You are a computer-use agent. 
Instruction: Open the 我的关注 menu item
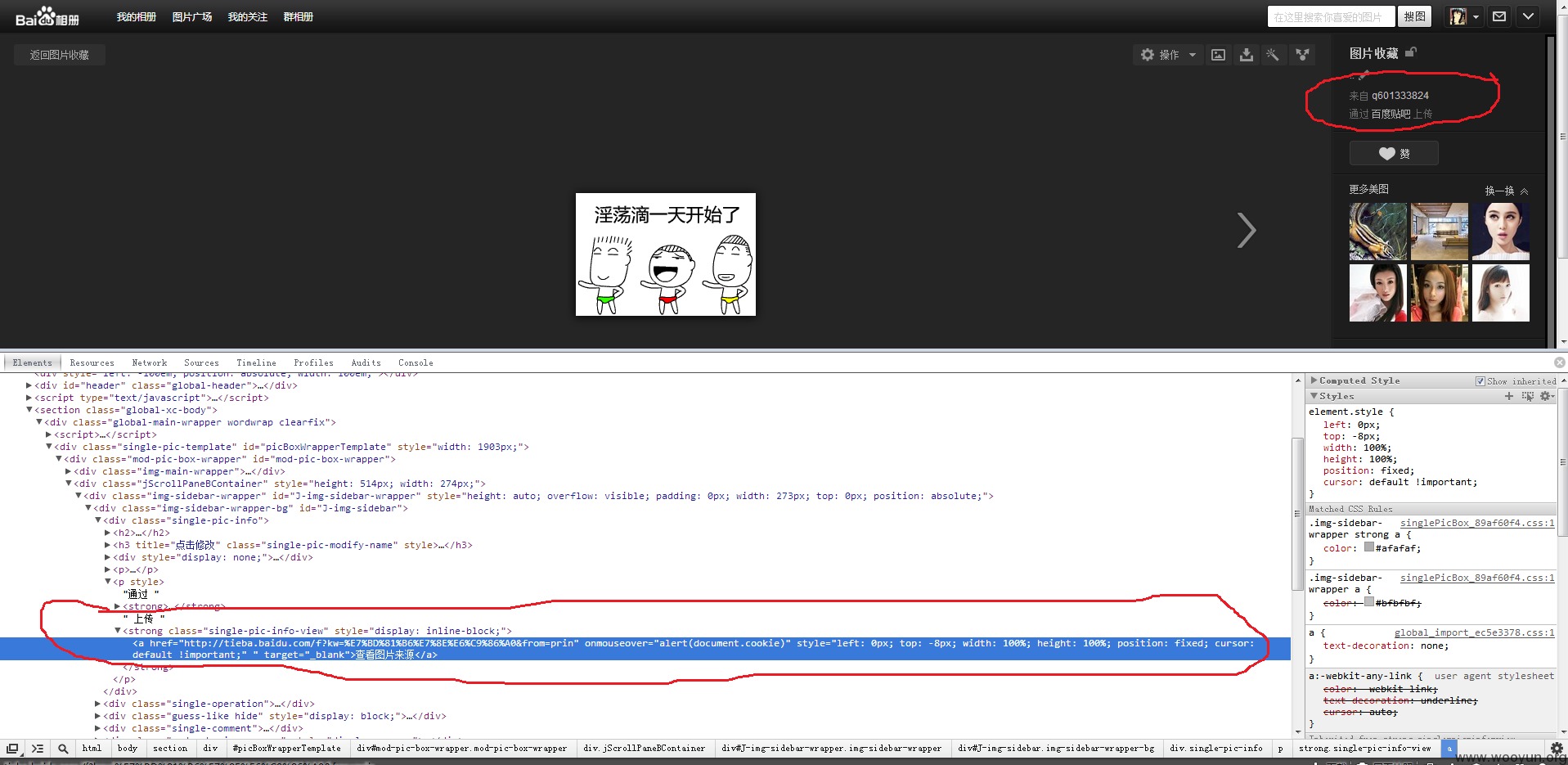coord(248,16)
